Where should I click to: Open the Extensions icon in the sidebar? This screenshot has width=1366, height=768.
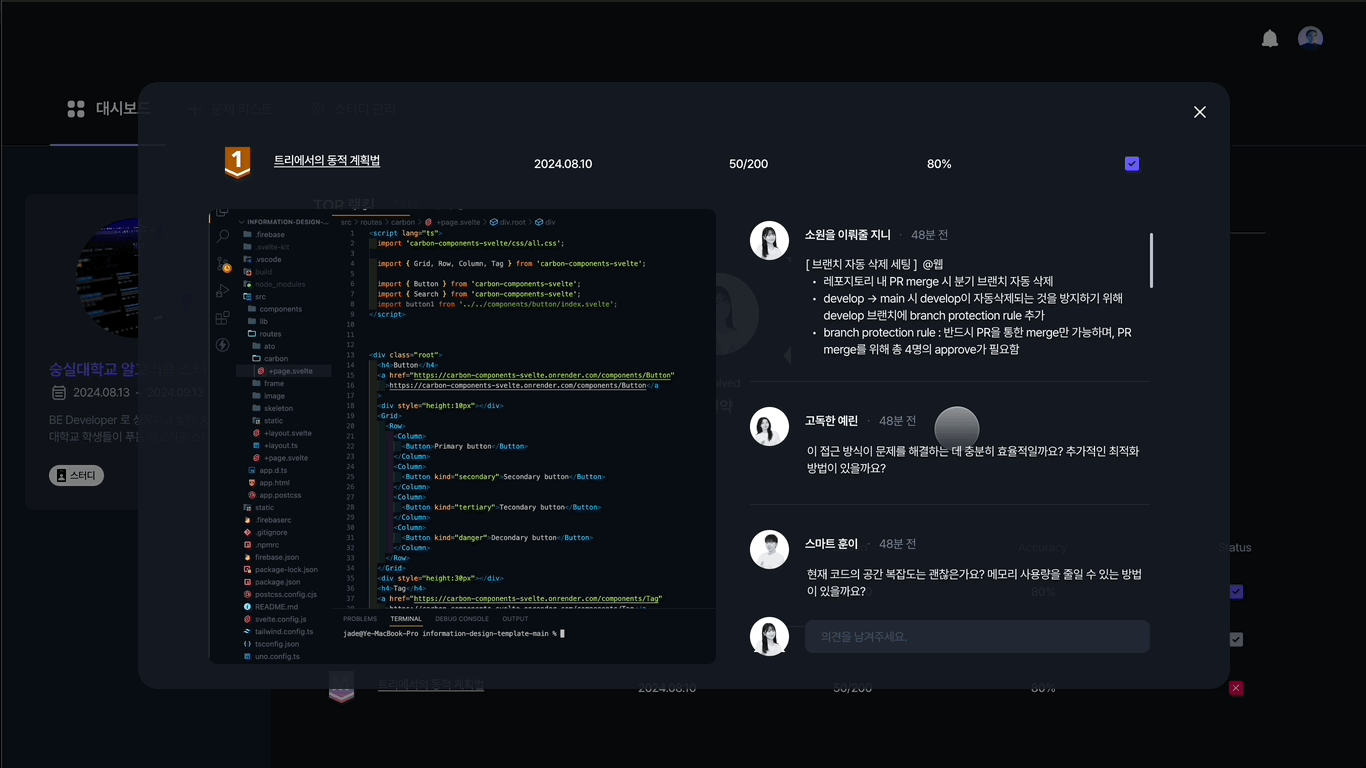tap(222, 317)
